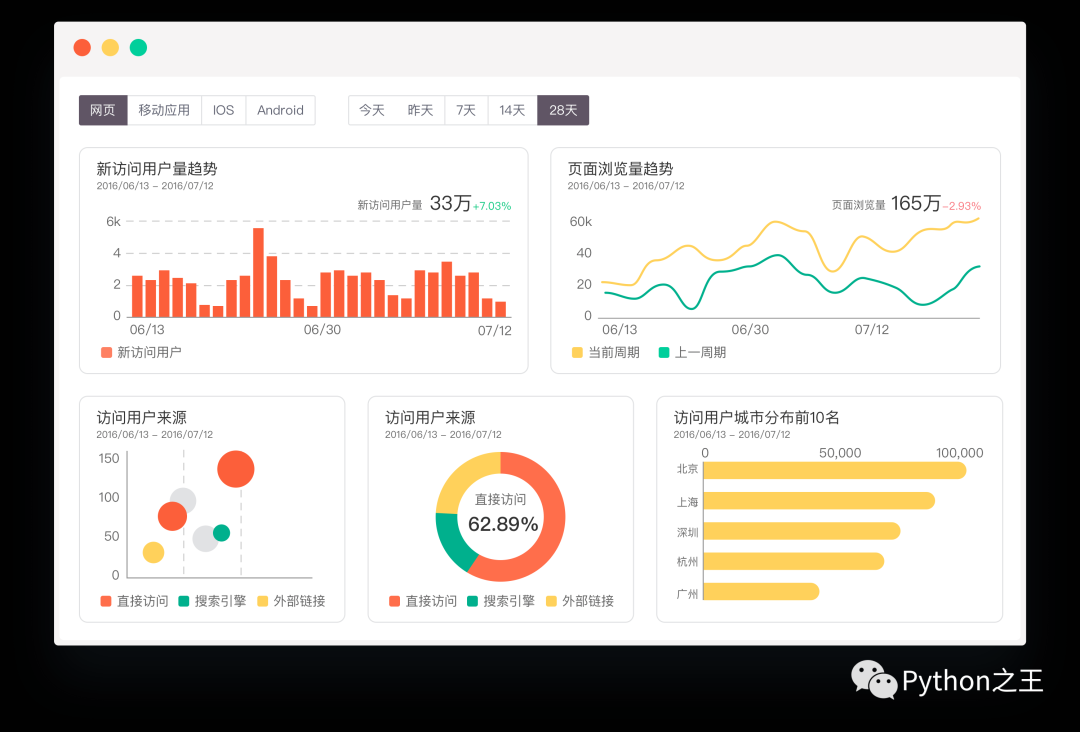This screenshot has width=1080, height=732.
Task: Toggle 直接访问 legend under the donut chart
Action: [x=423, y=601]
